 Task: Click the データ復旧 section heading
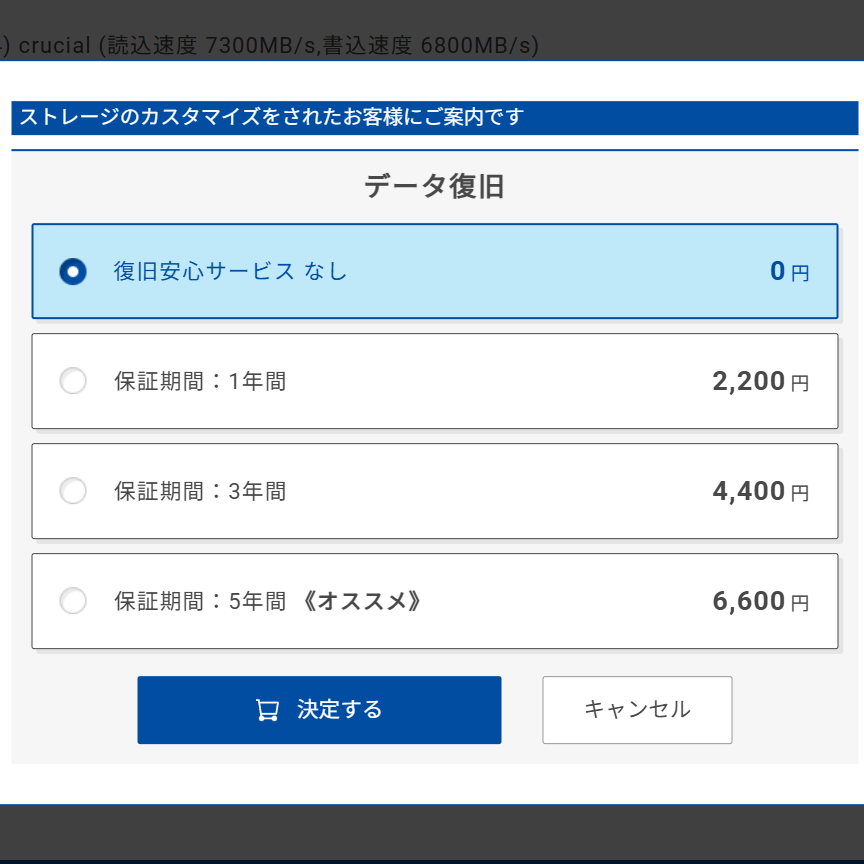pyautogui.click(x=434, y=186)
